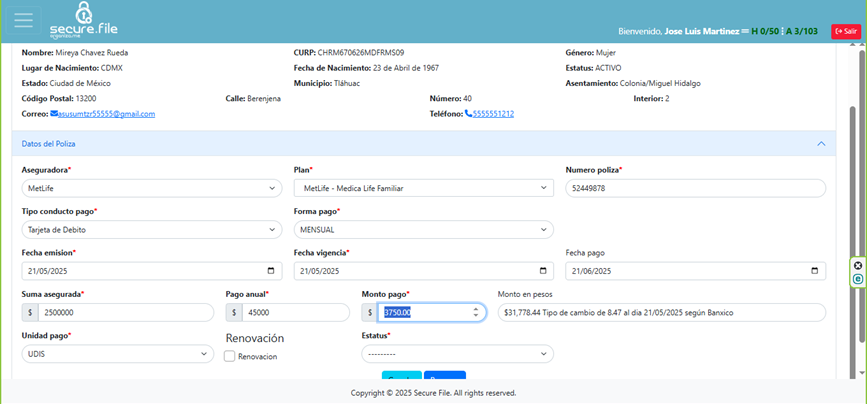Open the Tipo conducto pago dropdown
The height and width of the screenshot is (404, 867).
coord(152,230)
